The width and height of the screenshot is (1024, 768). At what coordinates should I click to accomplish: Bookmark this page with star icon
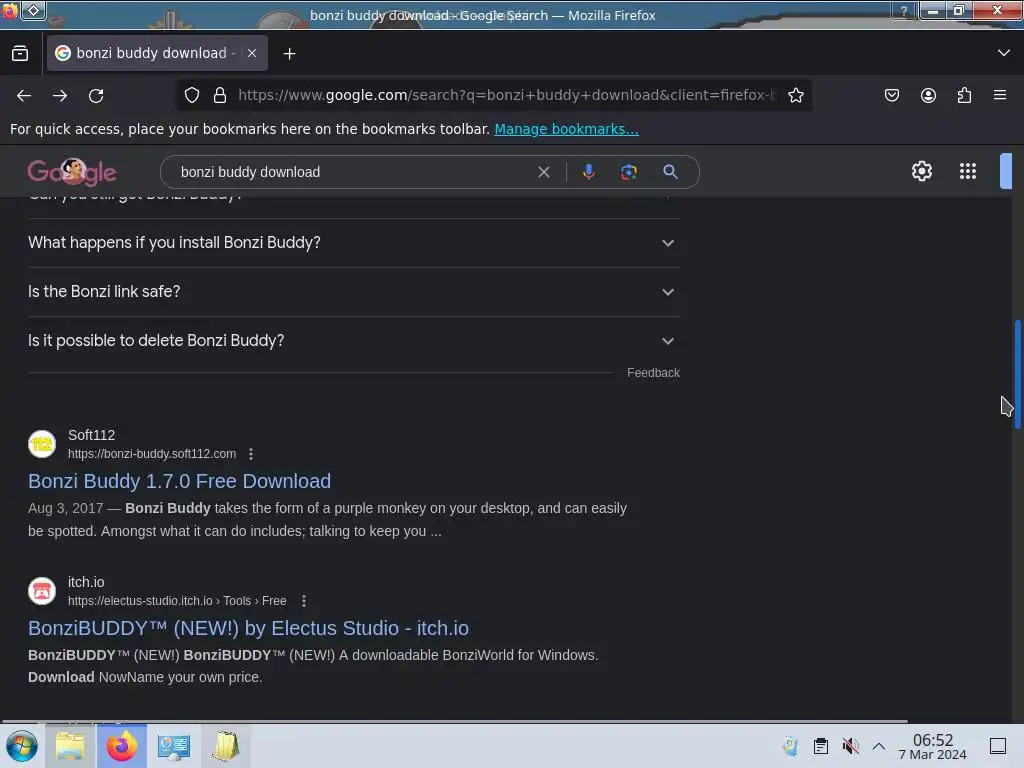(795, 95)
